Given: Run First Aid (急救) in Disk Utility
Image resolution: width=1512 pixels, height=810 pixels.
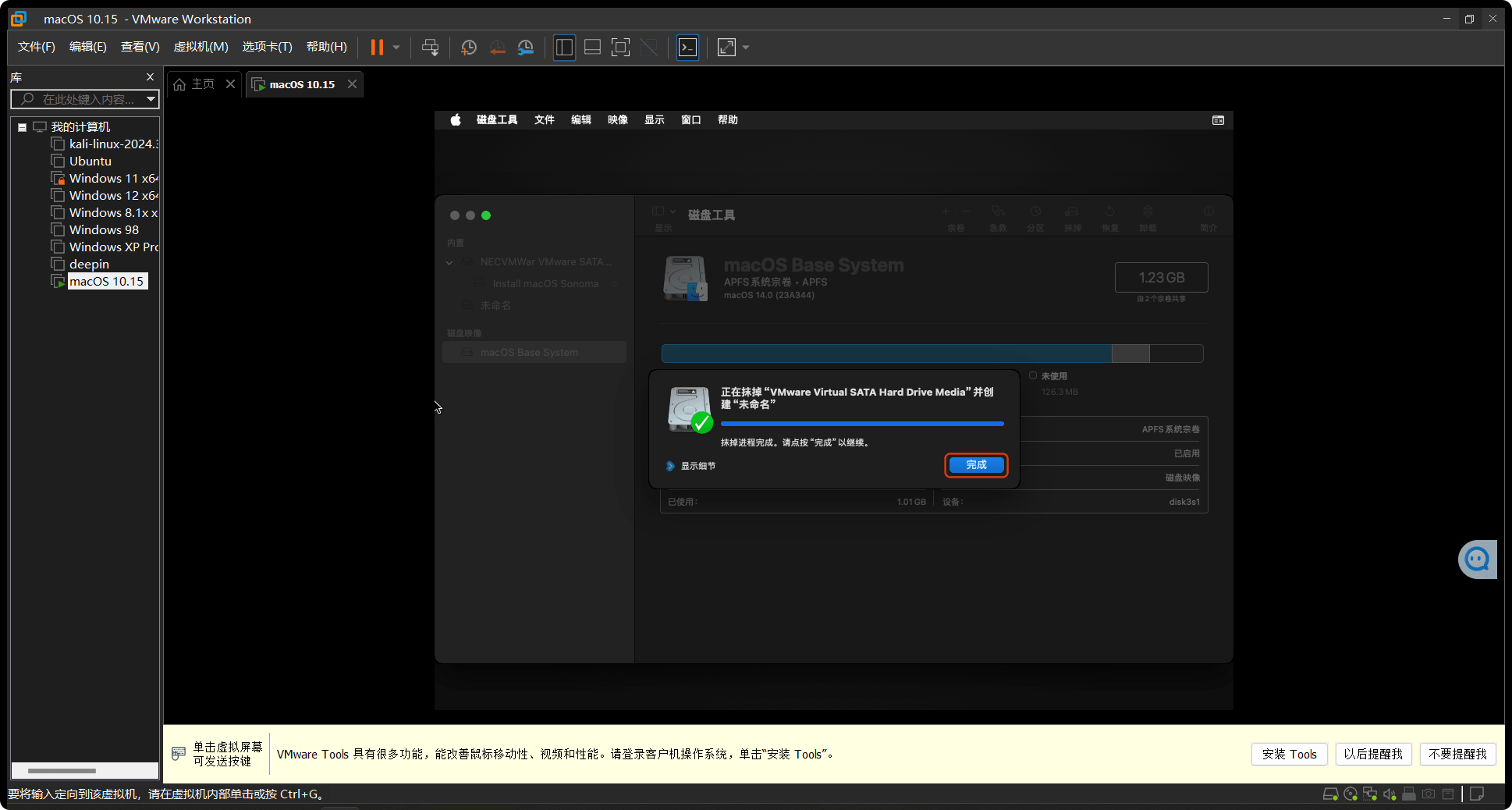Looking at the screenshot, I should click(998, 217).
